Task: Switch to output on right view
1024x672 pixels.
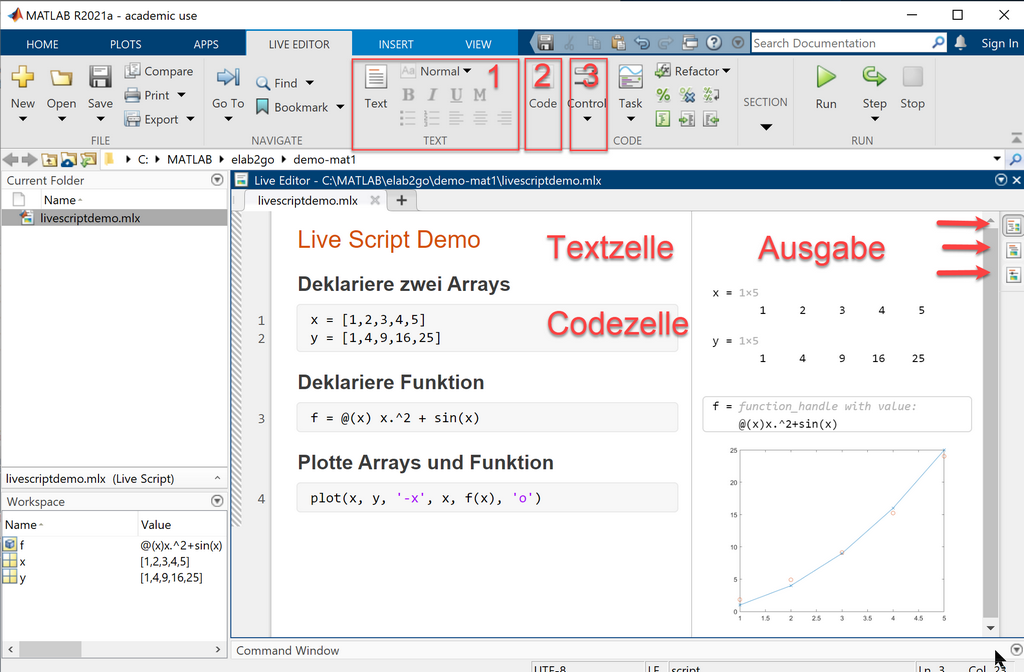Action: click(x=1014, y=227)
